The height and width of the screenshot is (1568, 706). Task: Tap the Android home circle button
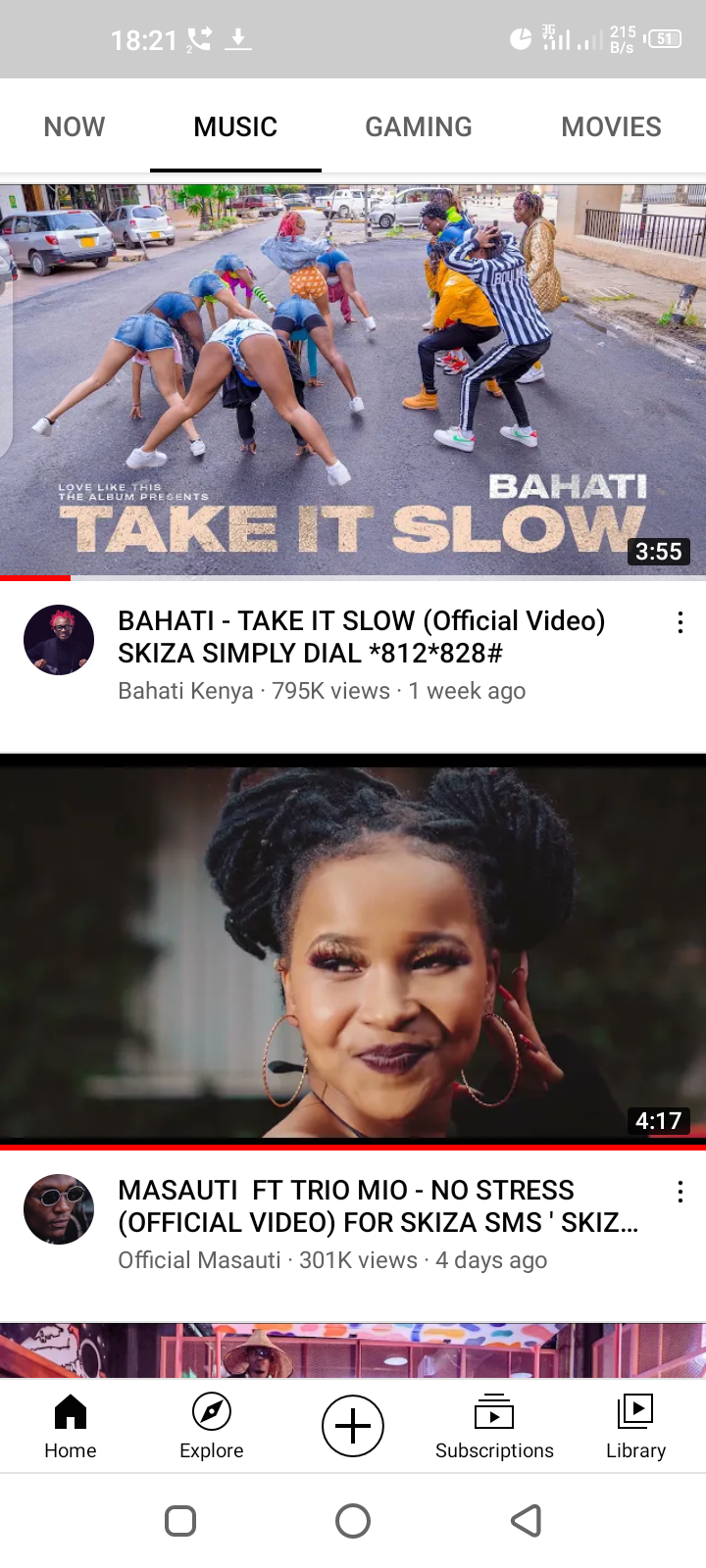pos(353,1521)
